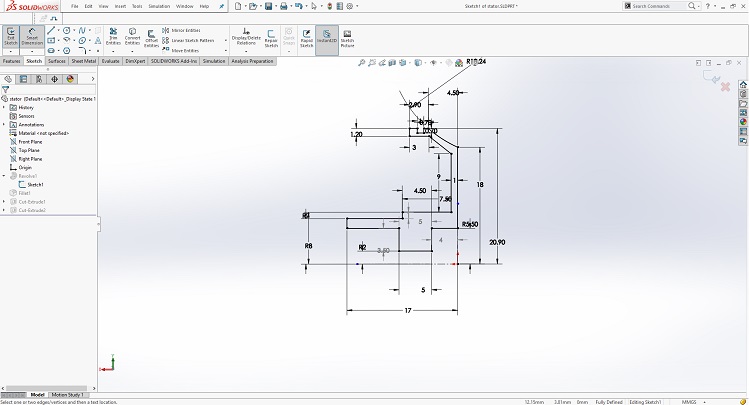Open the Smart Dimension dropdown arrow
This screenshot has height=405, width=750.
[32, 51]
